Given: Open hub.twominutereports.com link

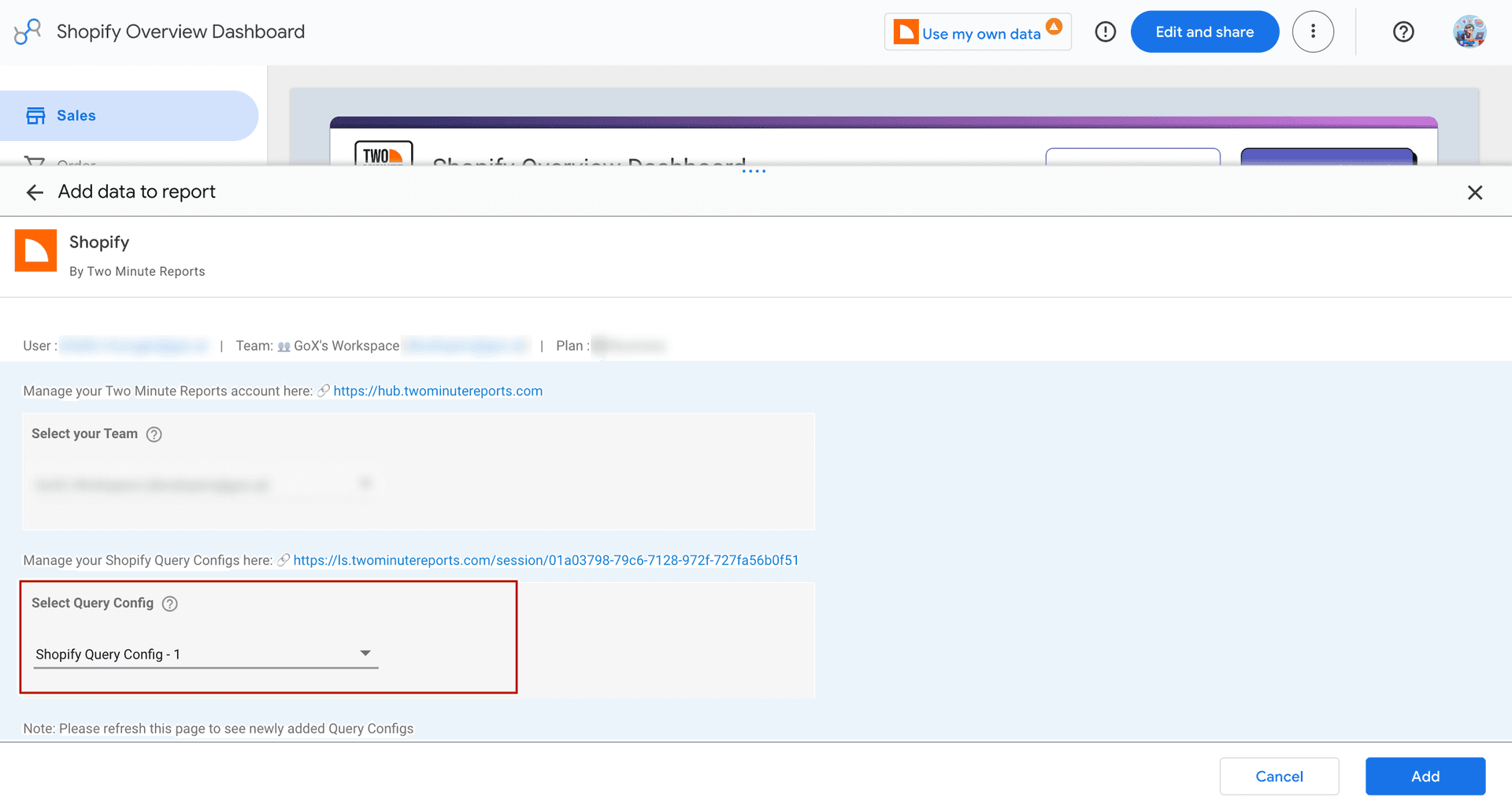Looking at the screenshot, I should (x=438, y=391).
